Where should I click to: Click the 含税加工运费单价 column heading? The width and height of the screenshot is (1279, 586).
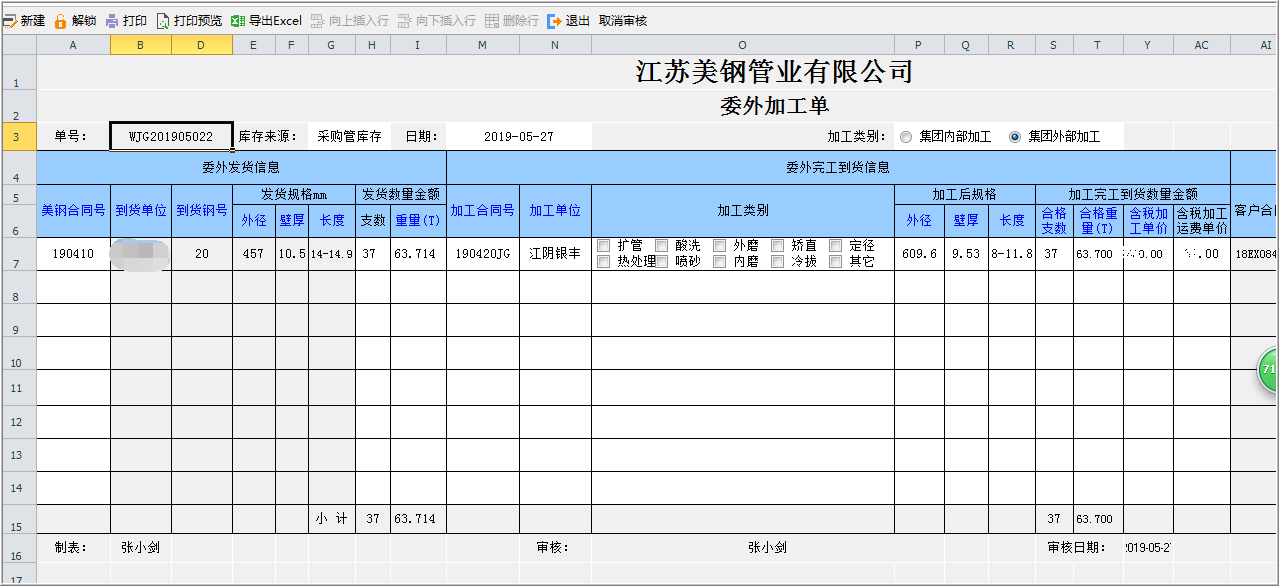1202,220
